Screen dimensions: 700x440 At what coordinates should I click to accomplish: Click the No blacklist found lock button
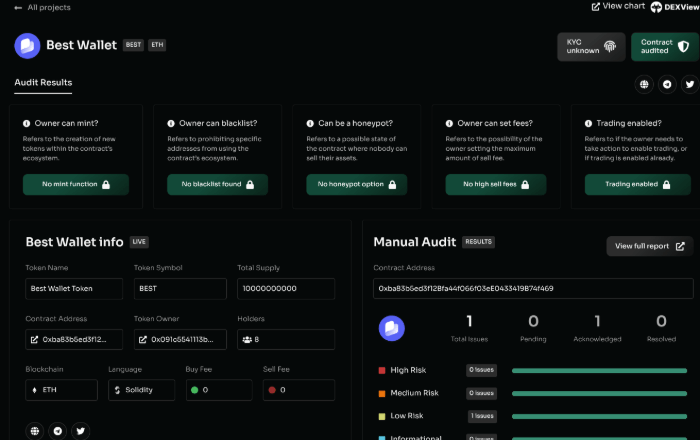216,185
